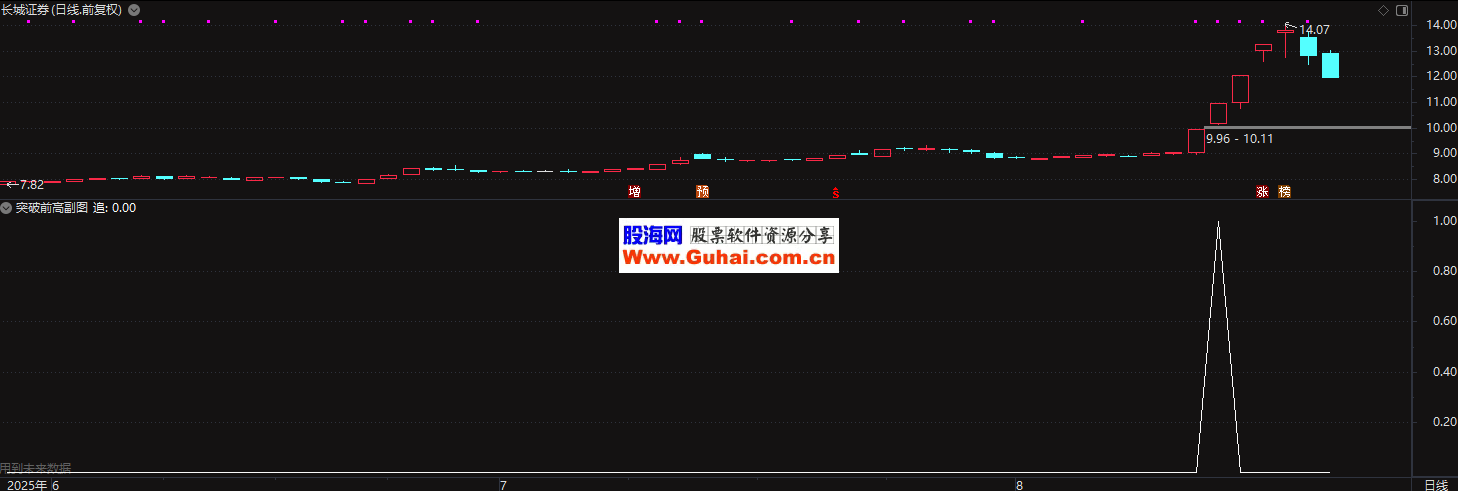
Task: Open the 榜 event marker
Action: [1284, 191]
